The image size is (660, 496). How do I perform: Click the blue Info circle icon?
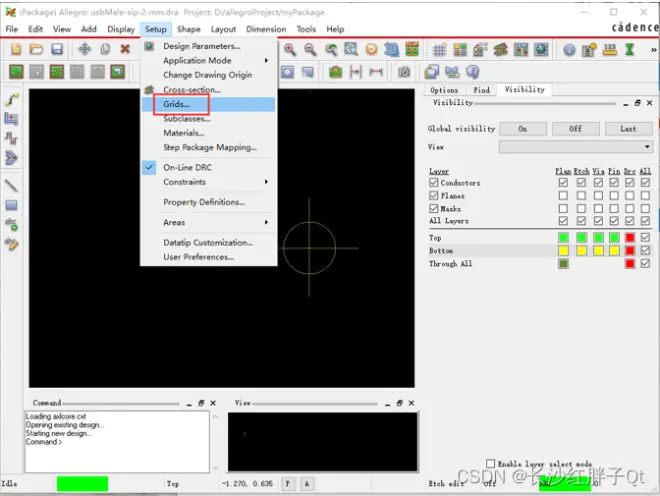[x=569, y=50]
